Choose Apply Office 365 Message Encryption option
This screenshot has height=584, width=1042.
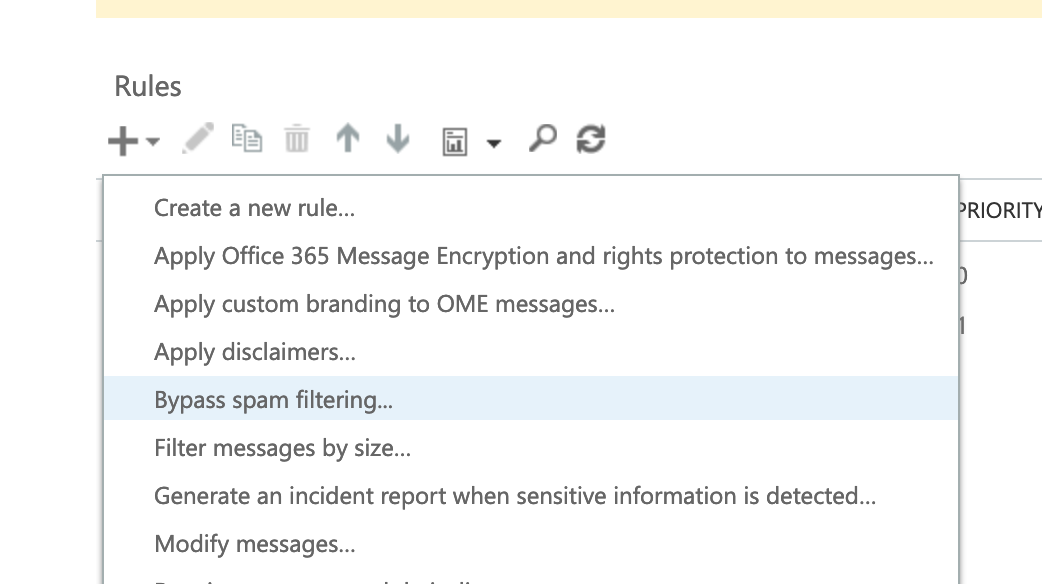[543, 255]
